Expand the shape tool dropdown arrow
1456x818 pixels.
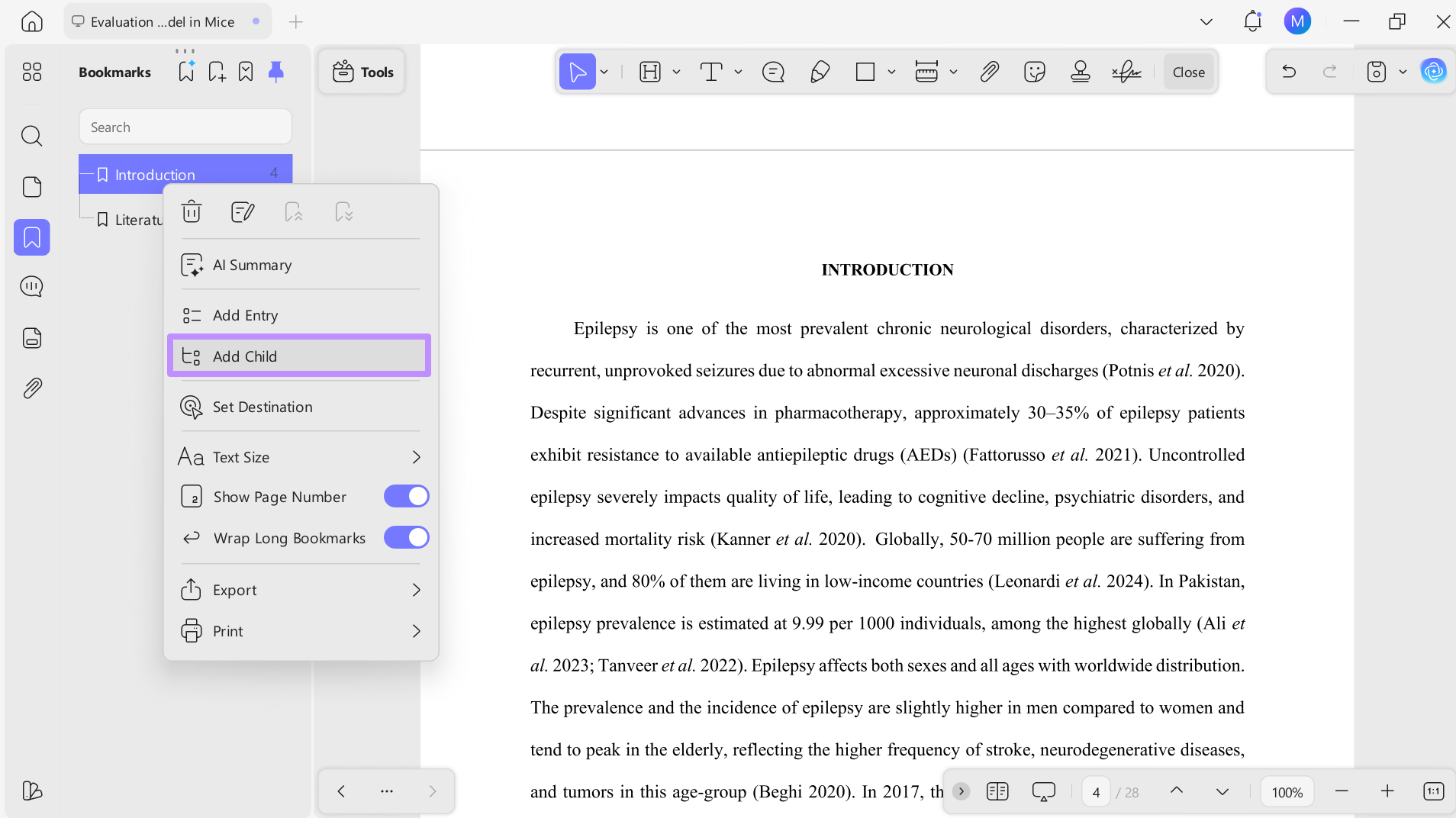tap(891, 72)
